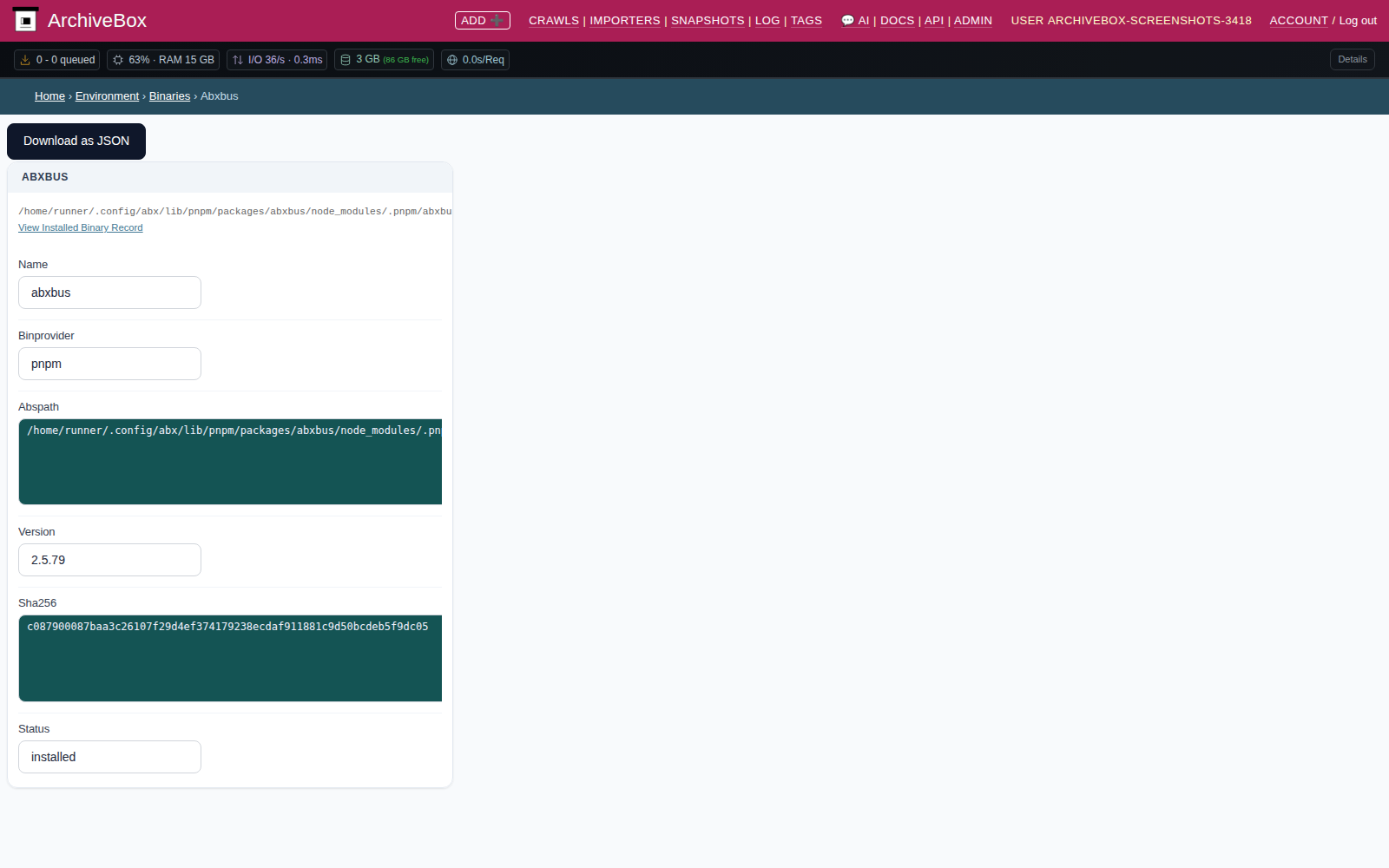
Task: Click the 63% · RAM 15 GB indicator text
Action: 172,60
